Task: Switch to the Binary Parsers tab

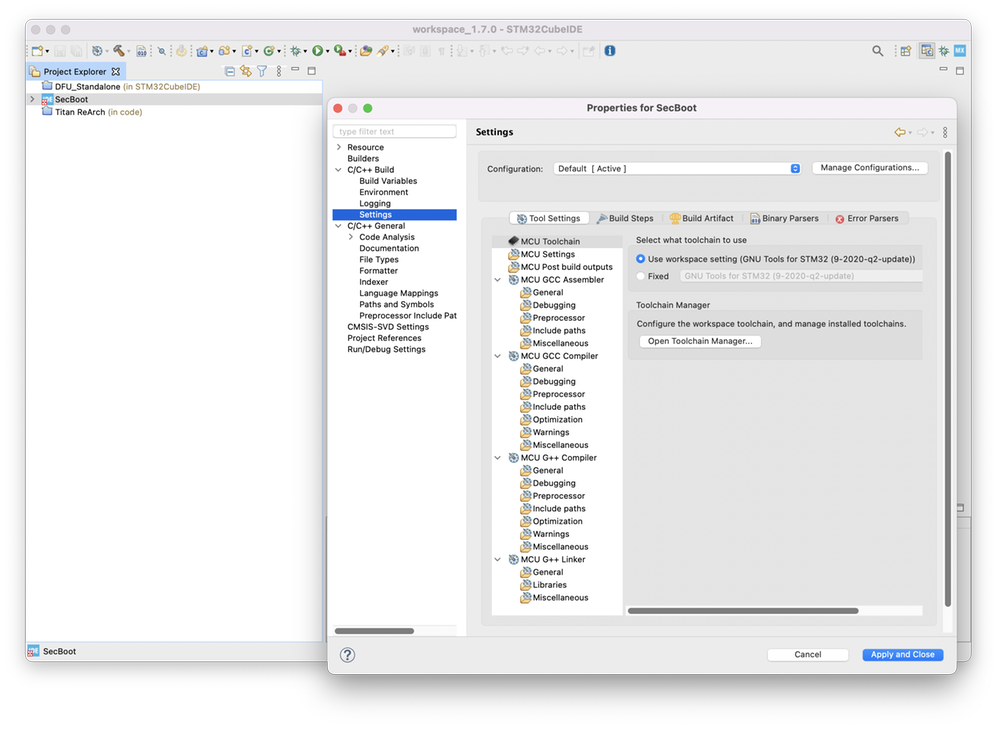Action: [784, 218]
